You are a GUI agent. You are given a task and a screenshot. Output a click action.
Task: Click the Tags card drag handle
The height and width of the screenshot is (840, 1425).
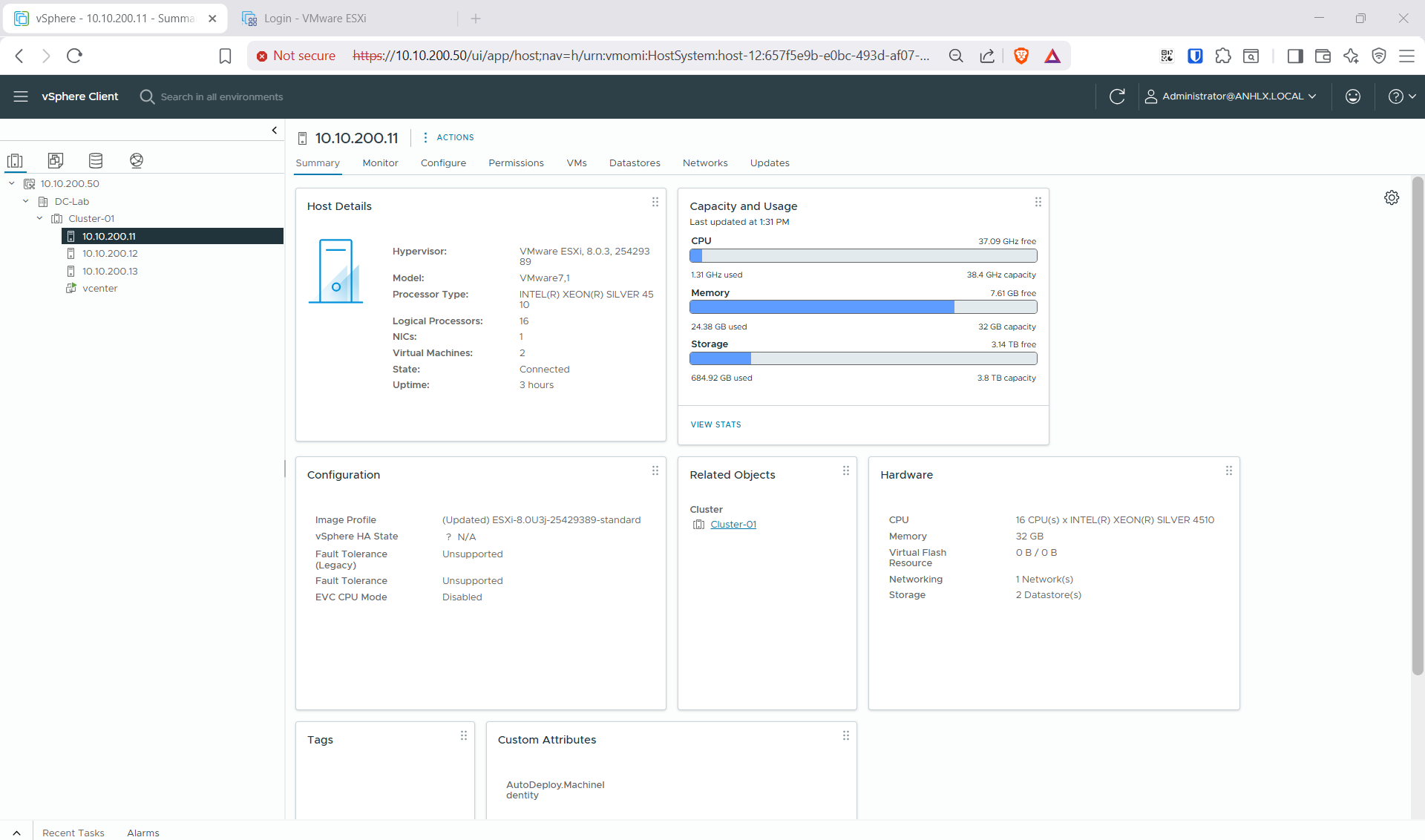464,735
